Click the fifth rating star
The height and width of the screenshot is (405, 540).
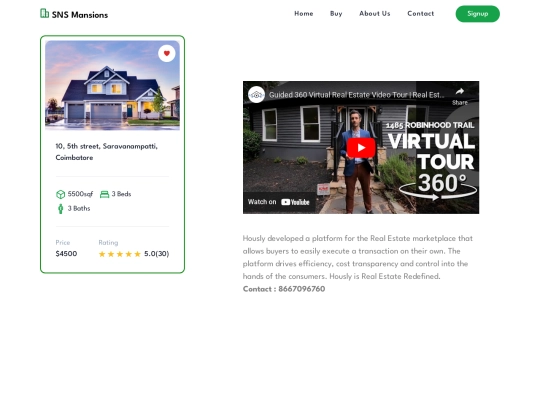tap(137, 254)
